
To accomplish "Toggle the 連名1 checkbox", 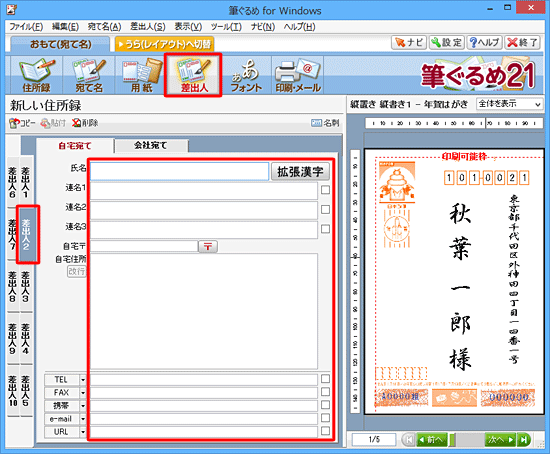I will coord(325,190).
